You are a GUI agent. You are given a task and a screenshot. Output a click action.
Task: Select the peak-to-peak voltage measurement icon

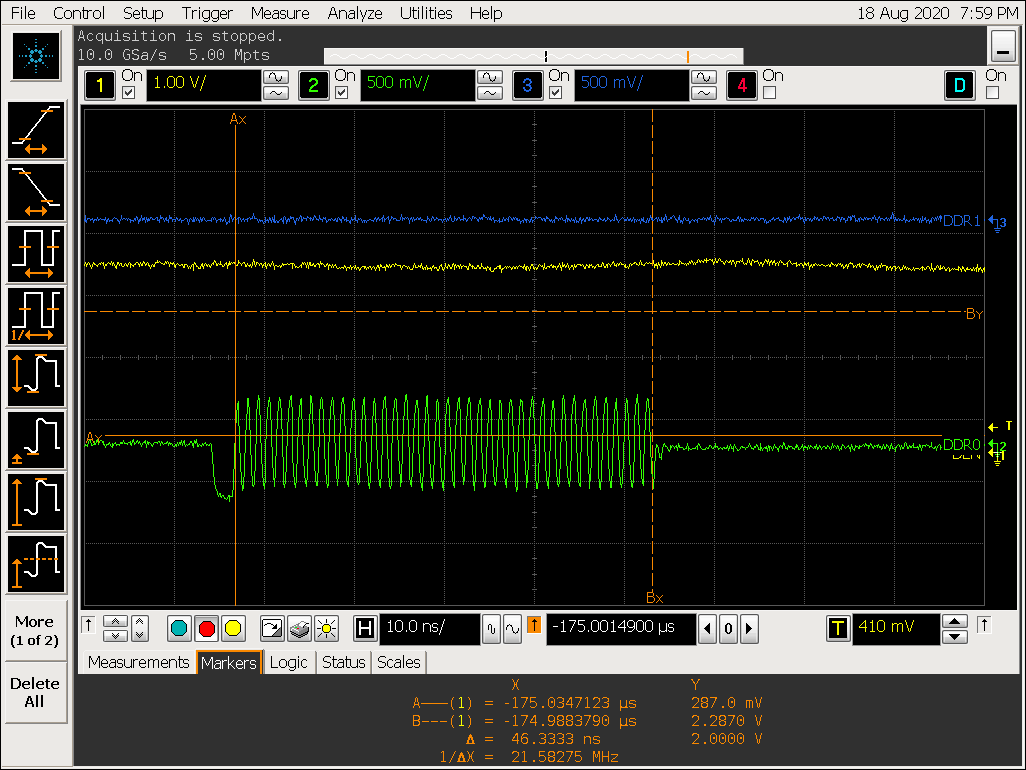[36, 378]
